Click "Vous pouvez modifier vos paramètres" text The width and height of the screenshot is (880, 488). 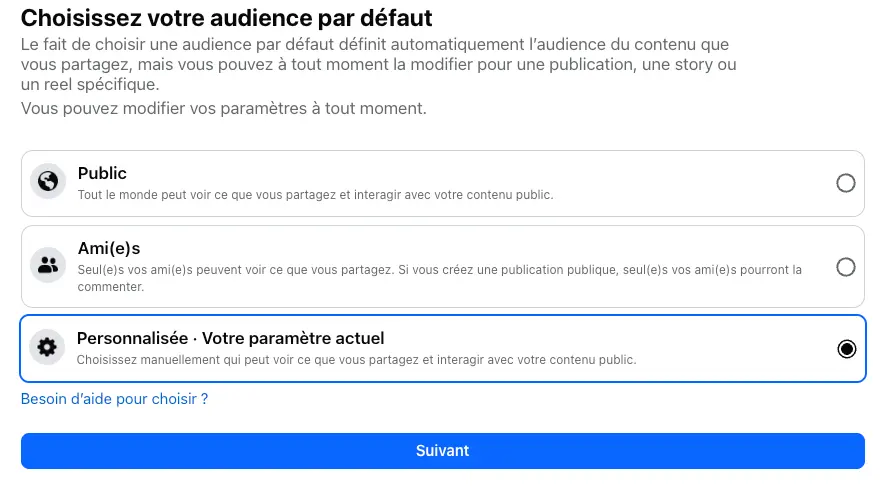coord(224,108)
